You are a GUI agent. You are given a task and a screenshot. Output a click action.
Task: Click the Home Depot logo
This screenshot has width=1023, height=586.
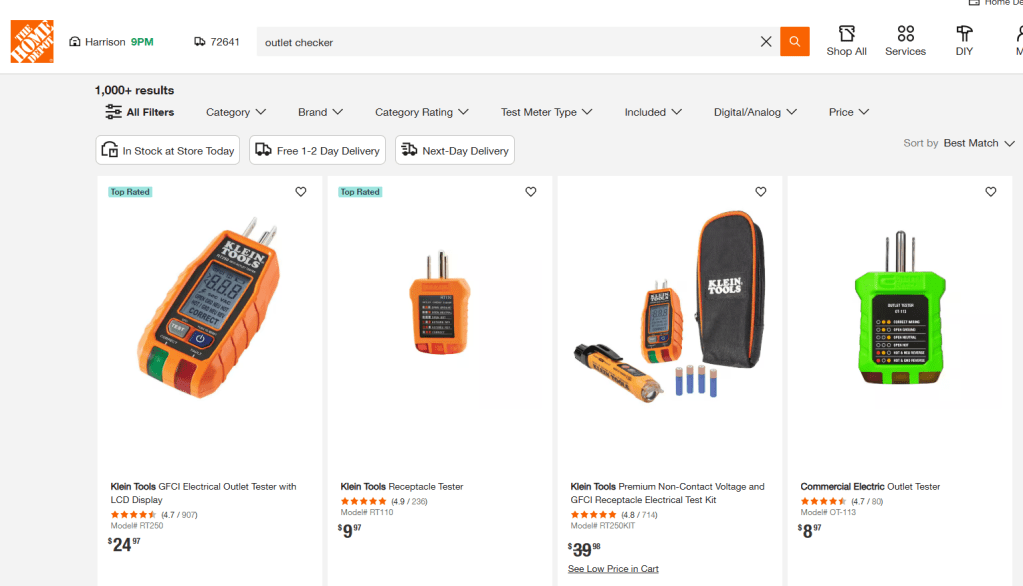click(x=32, y=42)
